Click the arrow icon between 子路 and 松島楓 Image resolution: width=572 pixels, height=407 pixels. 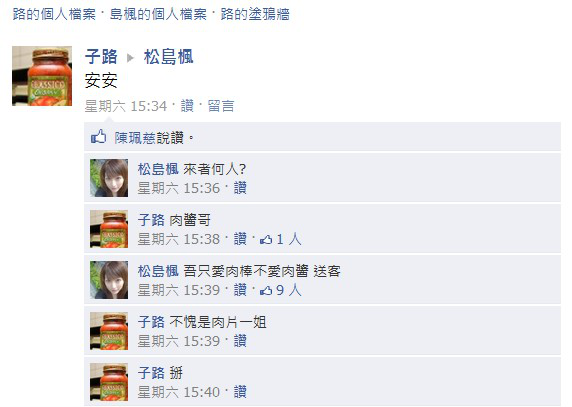pyautogui.click(x=130, y=58)
